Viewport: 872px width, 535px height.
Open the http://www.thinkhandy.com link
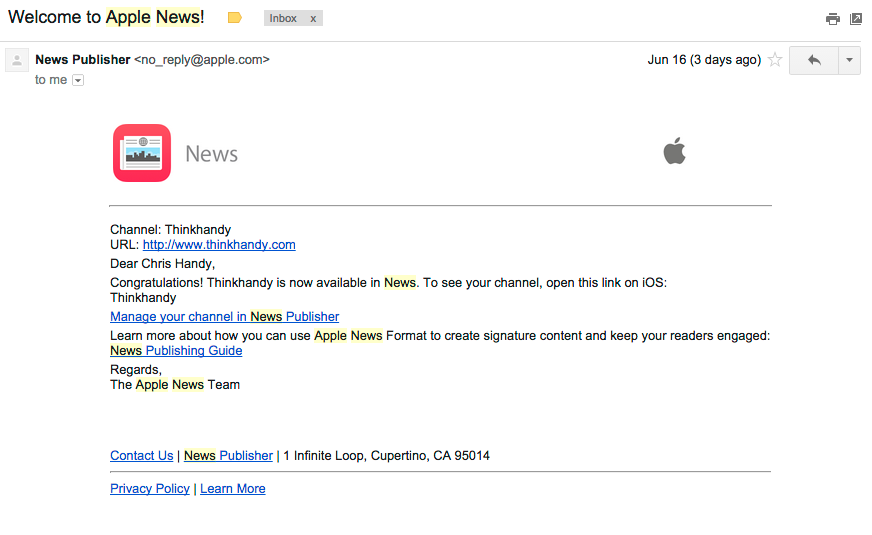pos(219,245)
